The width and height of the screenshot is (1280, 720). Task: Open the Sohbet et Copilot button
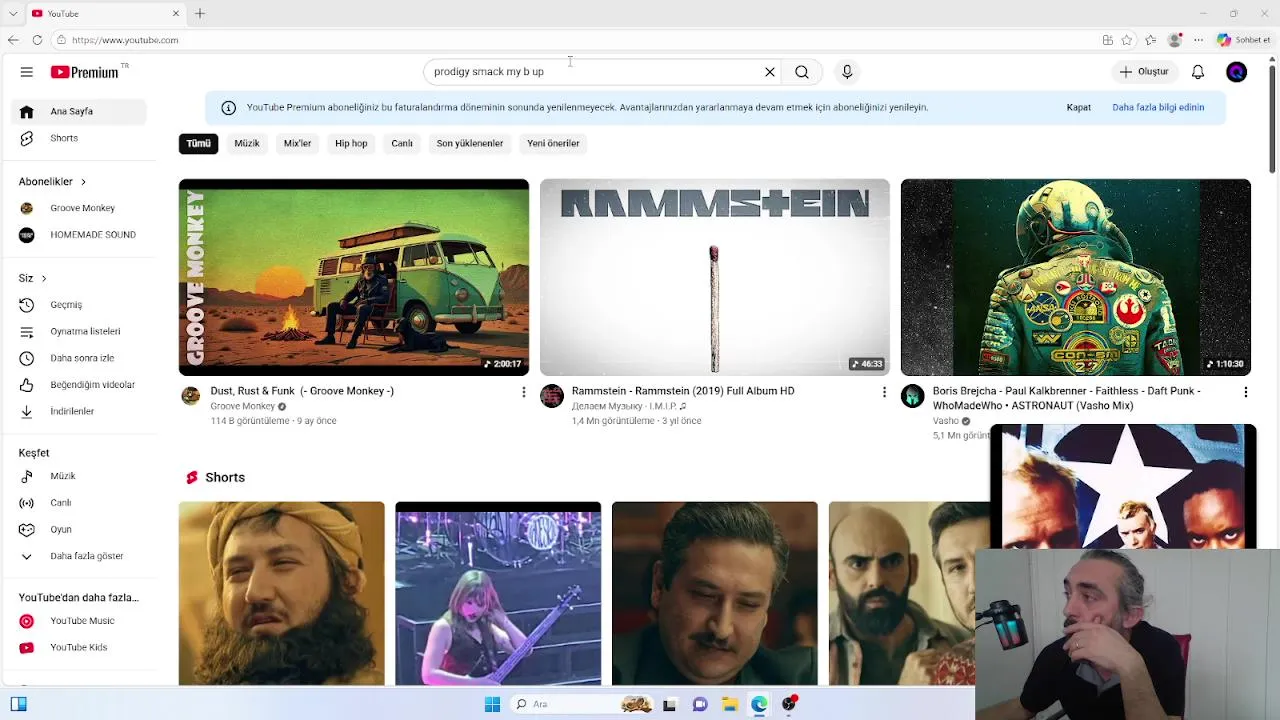1243,40
